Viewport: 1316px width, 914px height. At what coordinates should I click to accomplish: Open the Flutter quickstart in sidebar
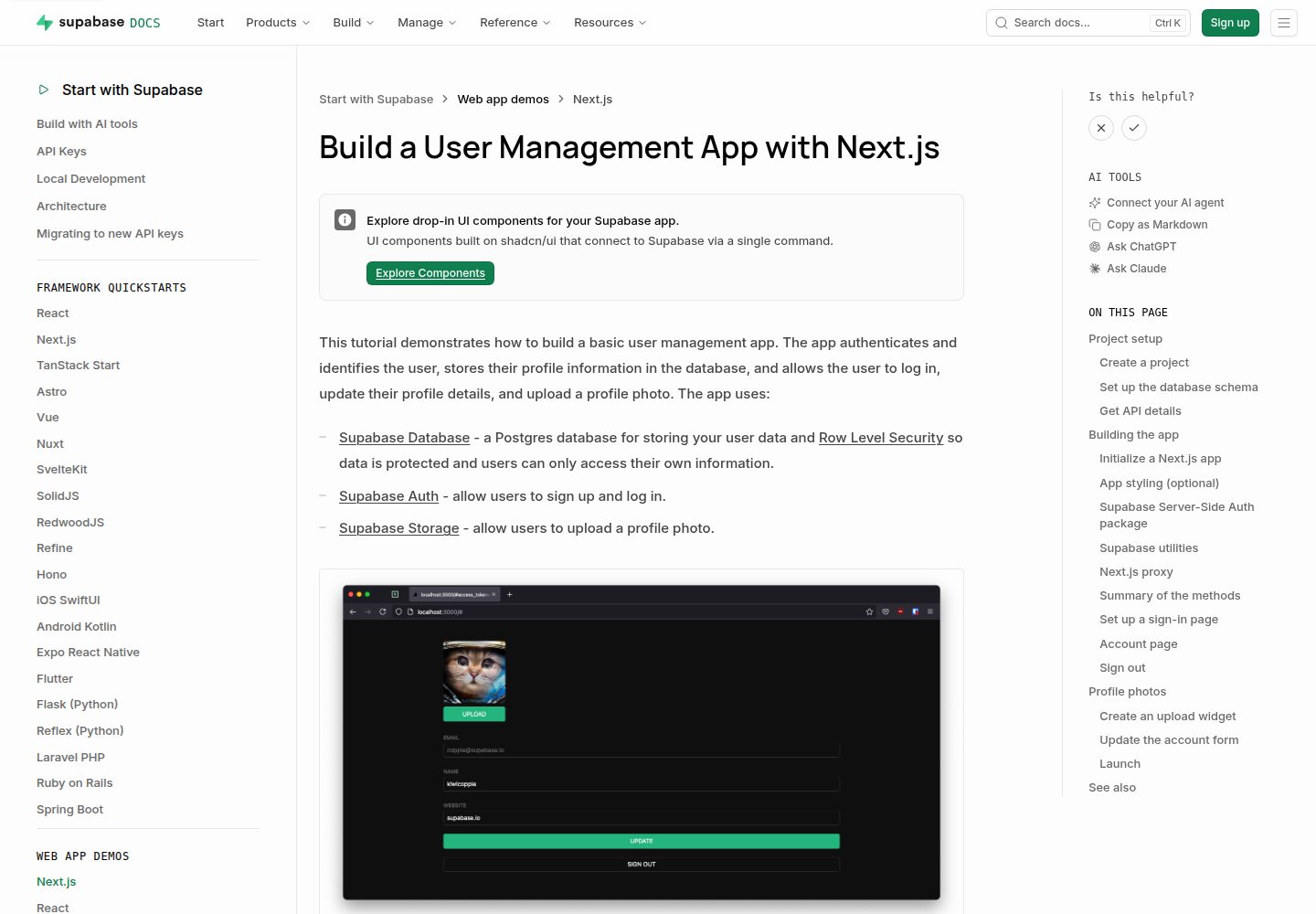click(55, 679)
